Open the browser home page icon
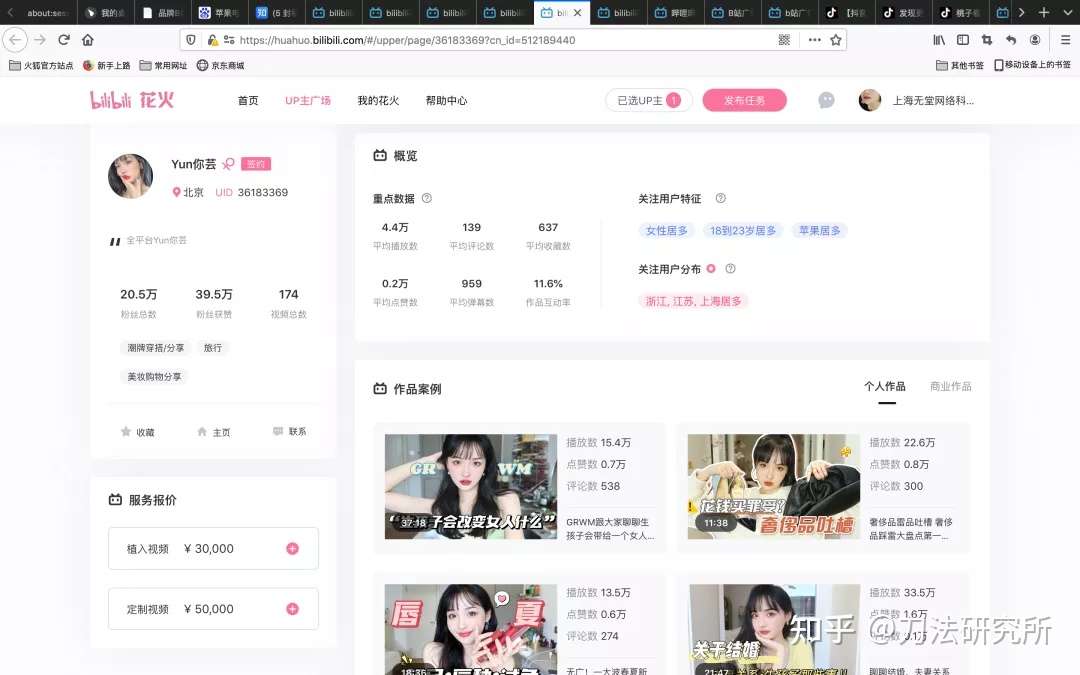Image resolution: width=1080 pixels, height=675 pixels. tap(87, 40)
